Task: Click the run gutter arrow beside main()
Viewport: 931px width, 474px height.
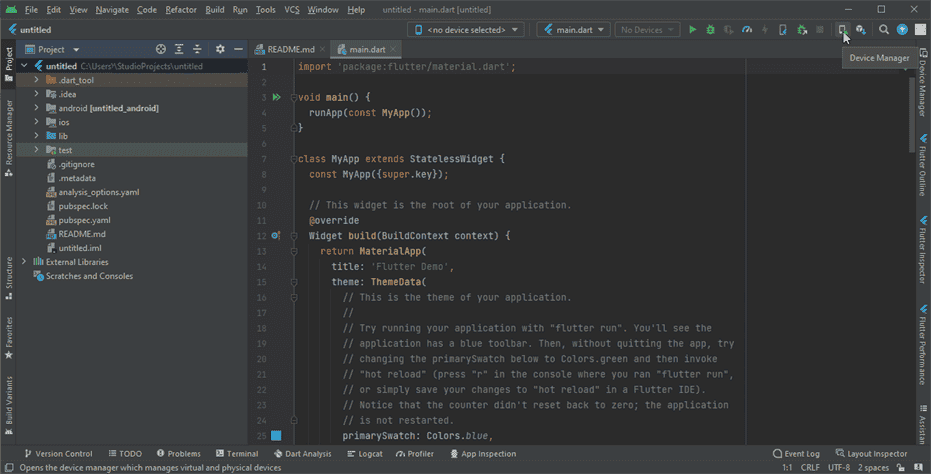Action: point(277,97)
